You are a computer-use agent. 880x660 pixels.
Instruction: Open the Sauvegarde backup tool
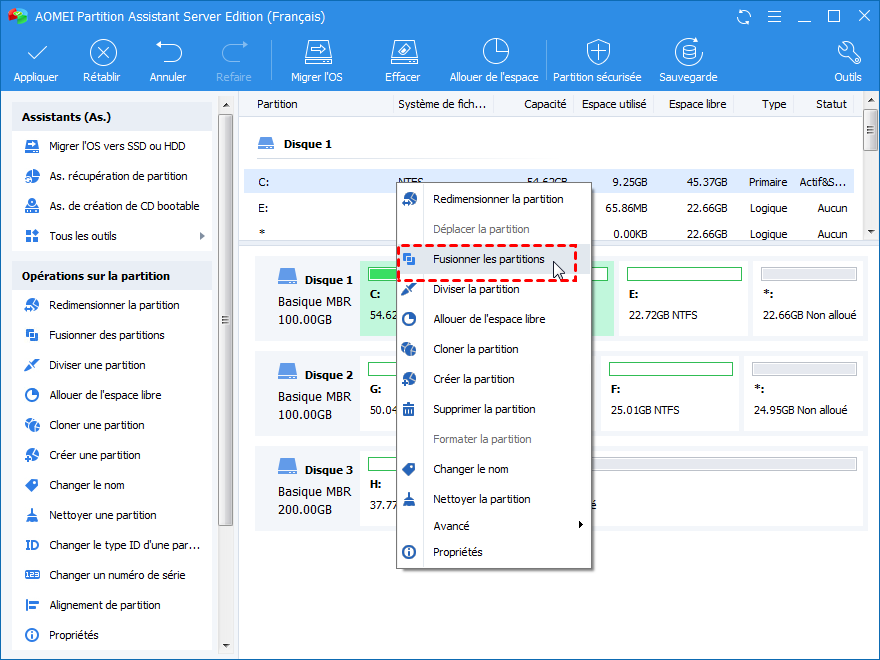688,53
